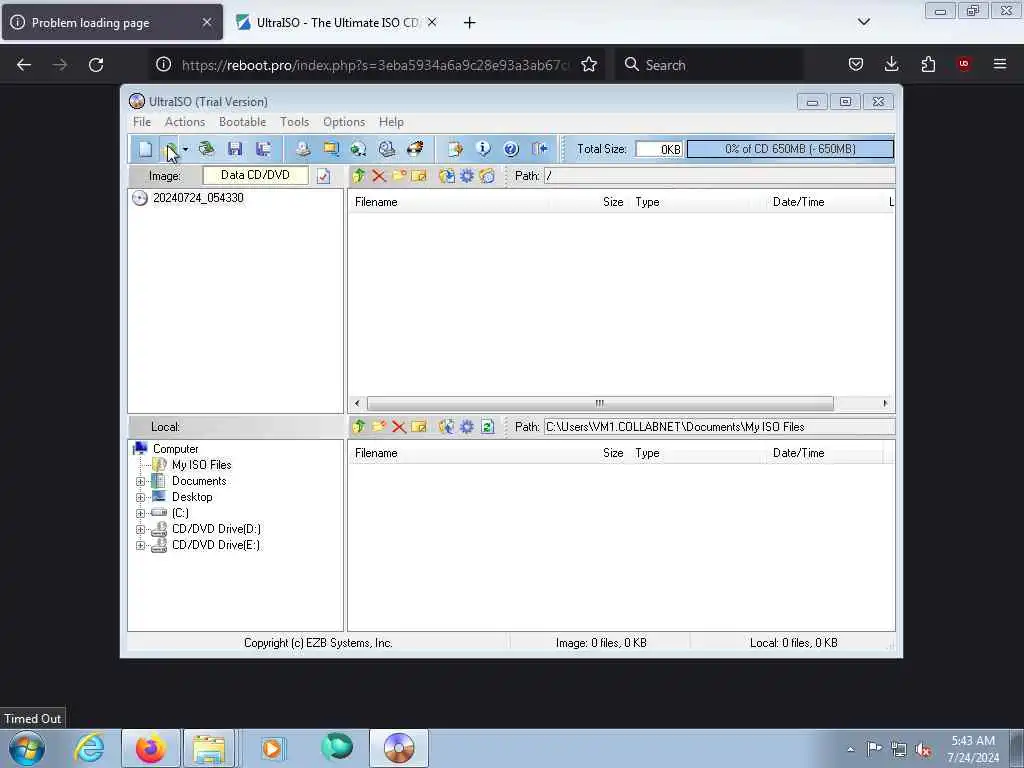Bookmark this page with the star icon

click(x=589, y=64)
